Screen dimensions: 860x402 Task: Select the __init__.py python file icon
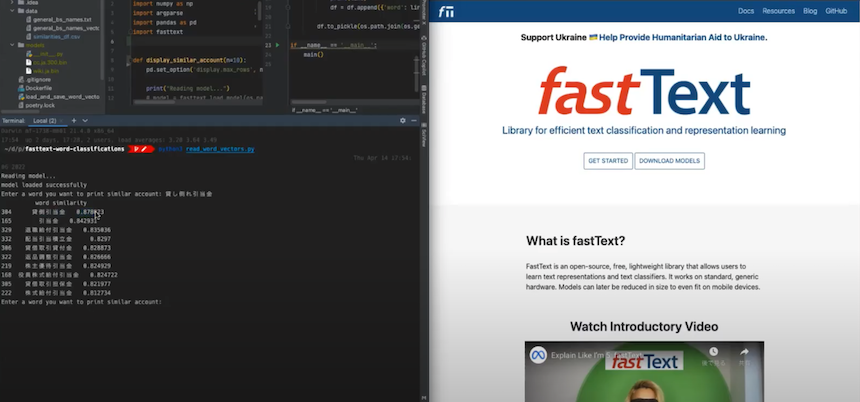(29, 54)
